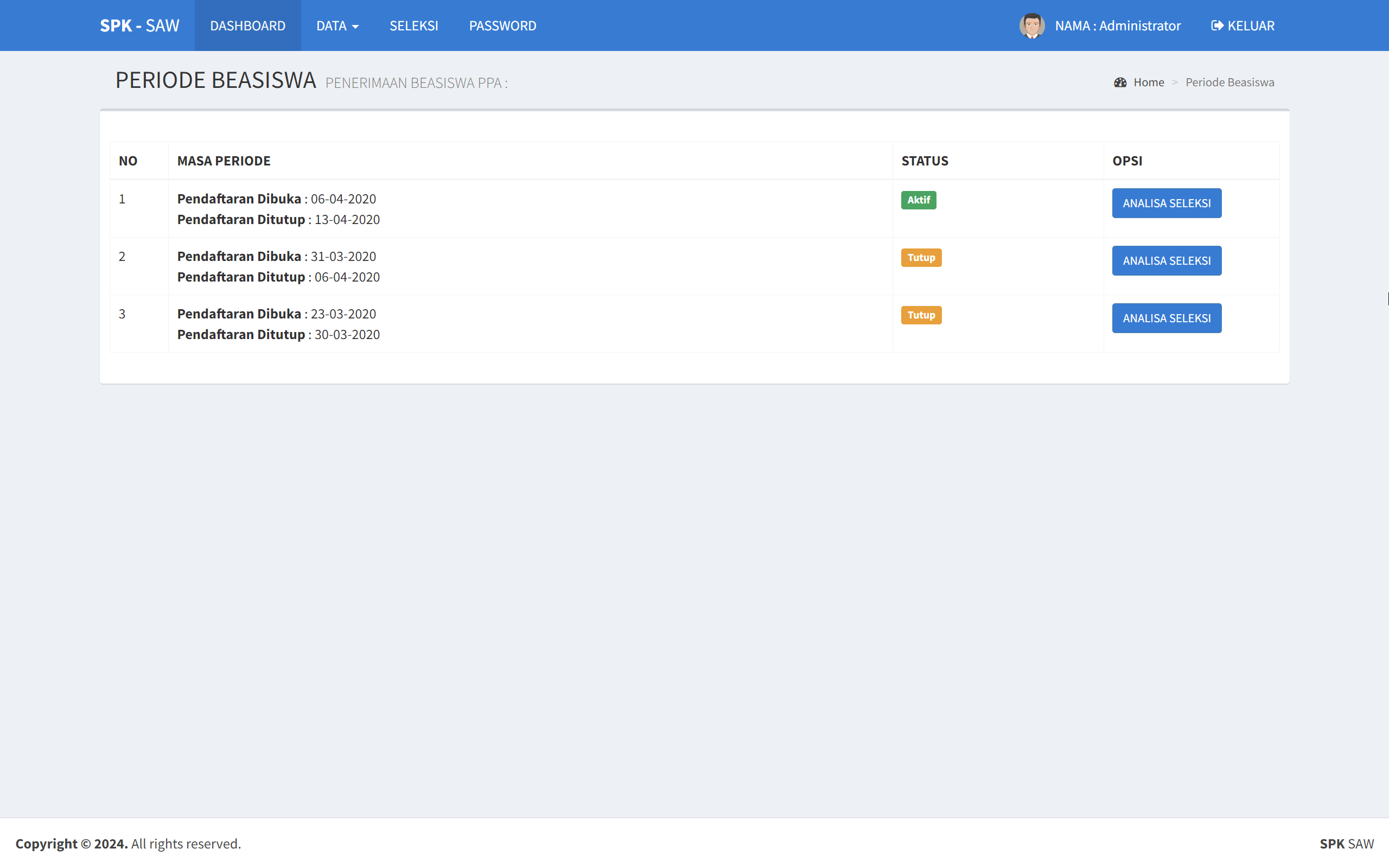Switch to the SELEKSI menu
Viewport: 1389px width, 868px height.
click(414, 25)
